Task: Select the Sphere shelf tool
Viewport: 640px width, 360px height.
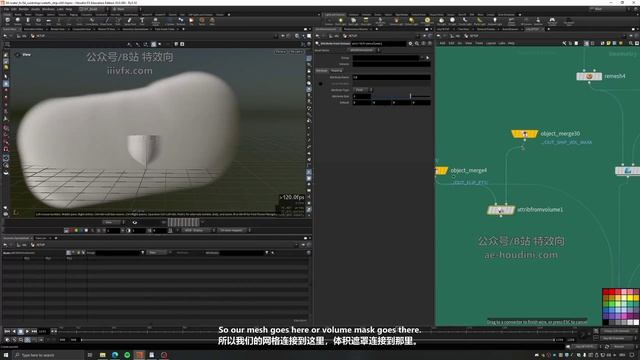Action: click(x=18, y=21)
